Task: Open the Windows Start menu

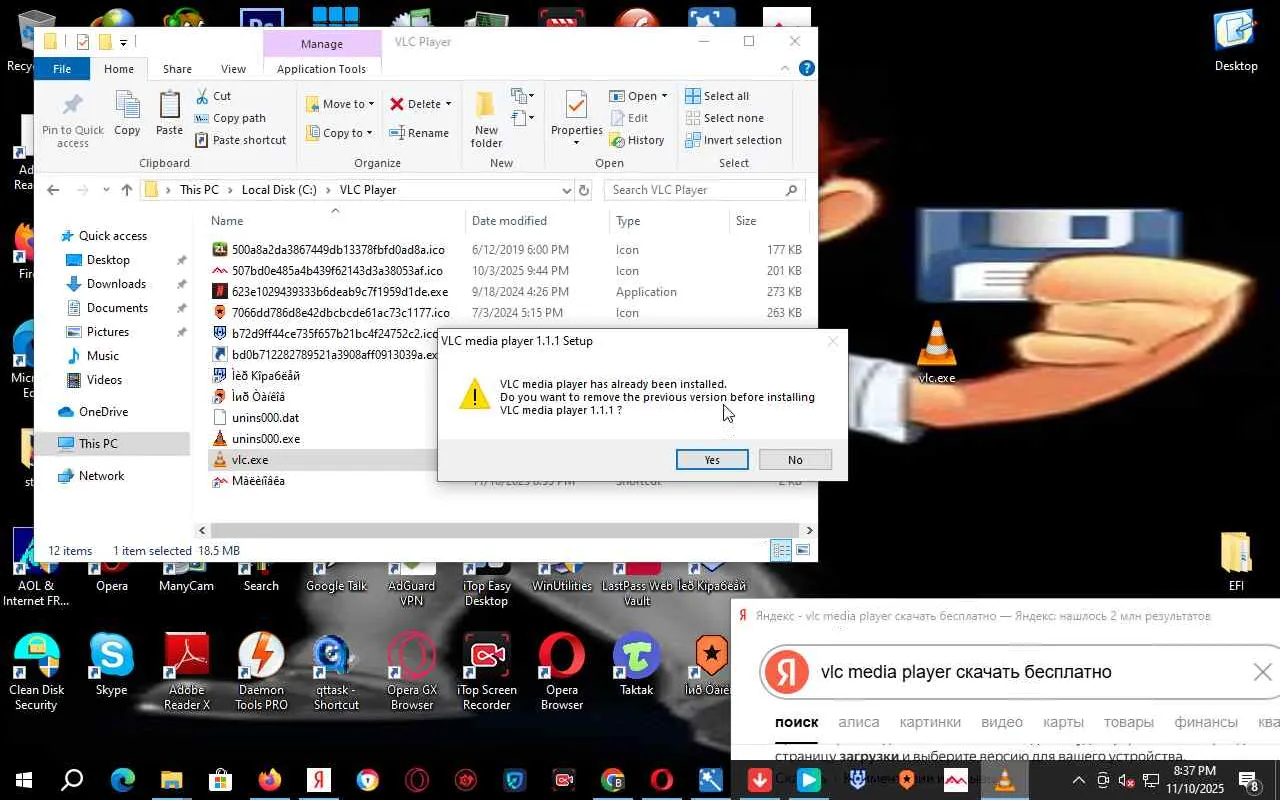Action: (22, 780)
